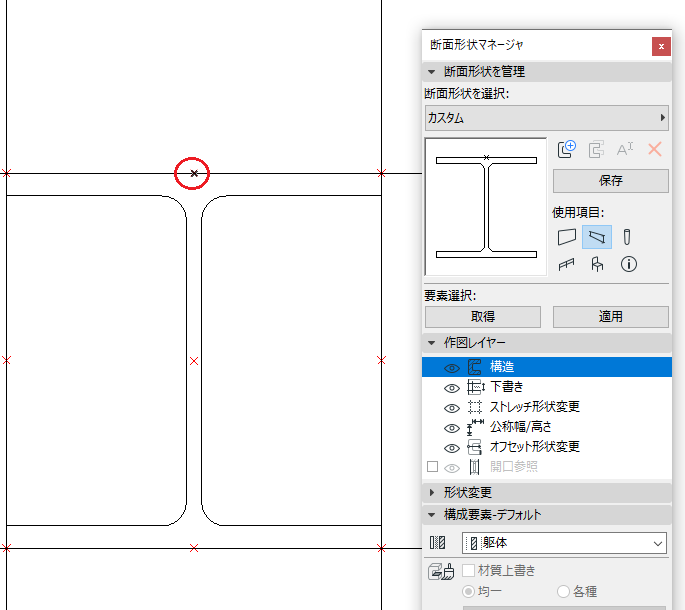This screenshot has width=685, height=610.
Task: Hide the 下書き layer with its eye icon
Action: 452,388
